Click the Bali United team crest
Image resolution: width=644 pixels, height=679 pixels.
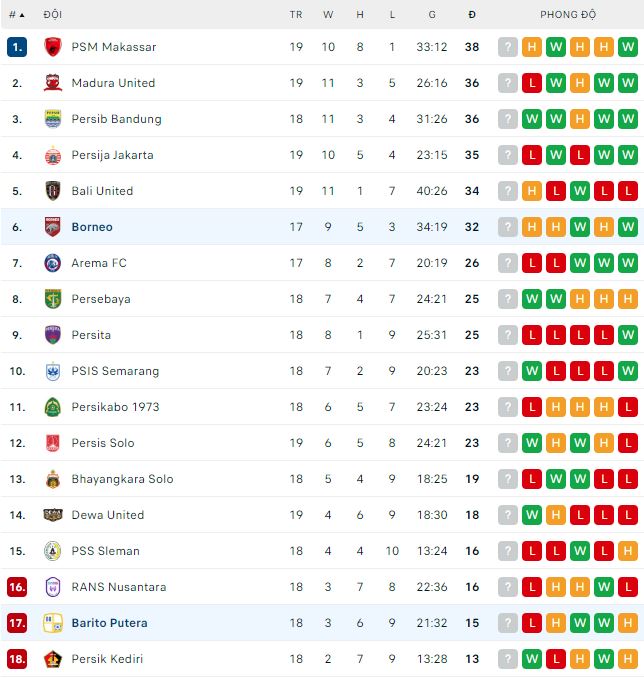53,191
